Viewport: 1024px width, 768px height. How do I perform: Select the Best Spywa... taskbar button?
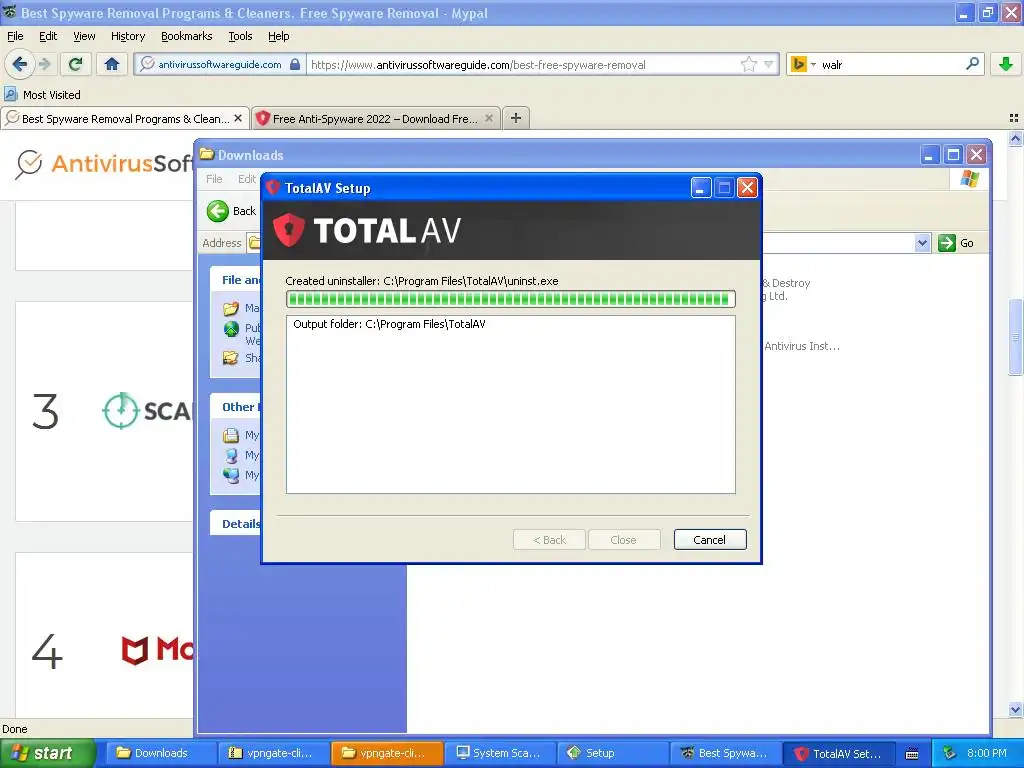click(726, 753)
